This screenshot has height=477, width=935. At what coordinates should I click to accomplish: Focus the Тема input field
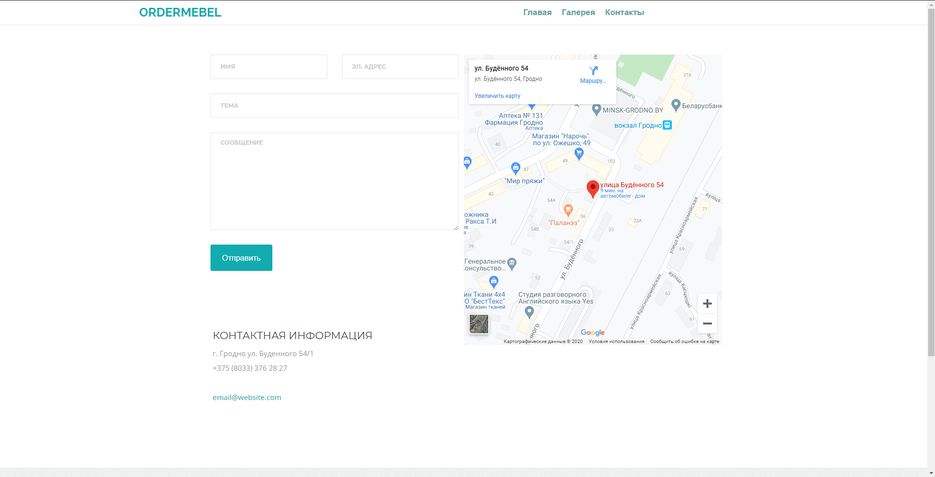click(x=335, y=106)
